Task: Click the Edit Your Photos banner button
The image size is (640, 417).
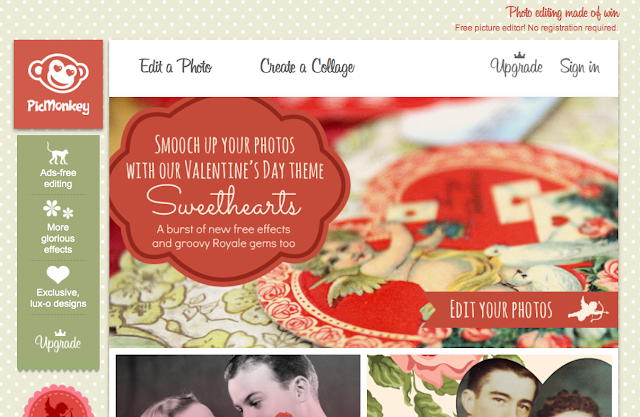Action: point(520,309)
